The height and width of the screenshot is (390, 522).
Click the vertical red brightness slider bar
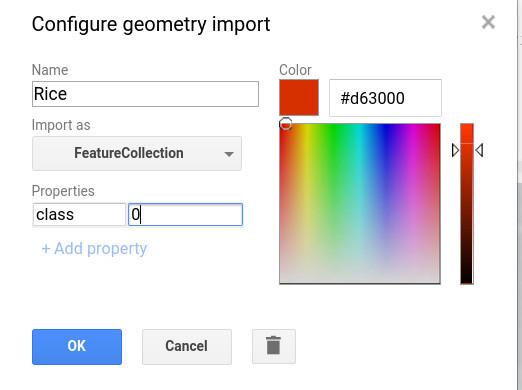(x=467, y=204)
